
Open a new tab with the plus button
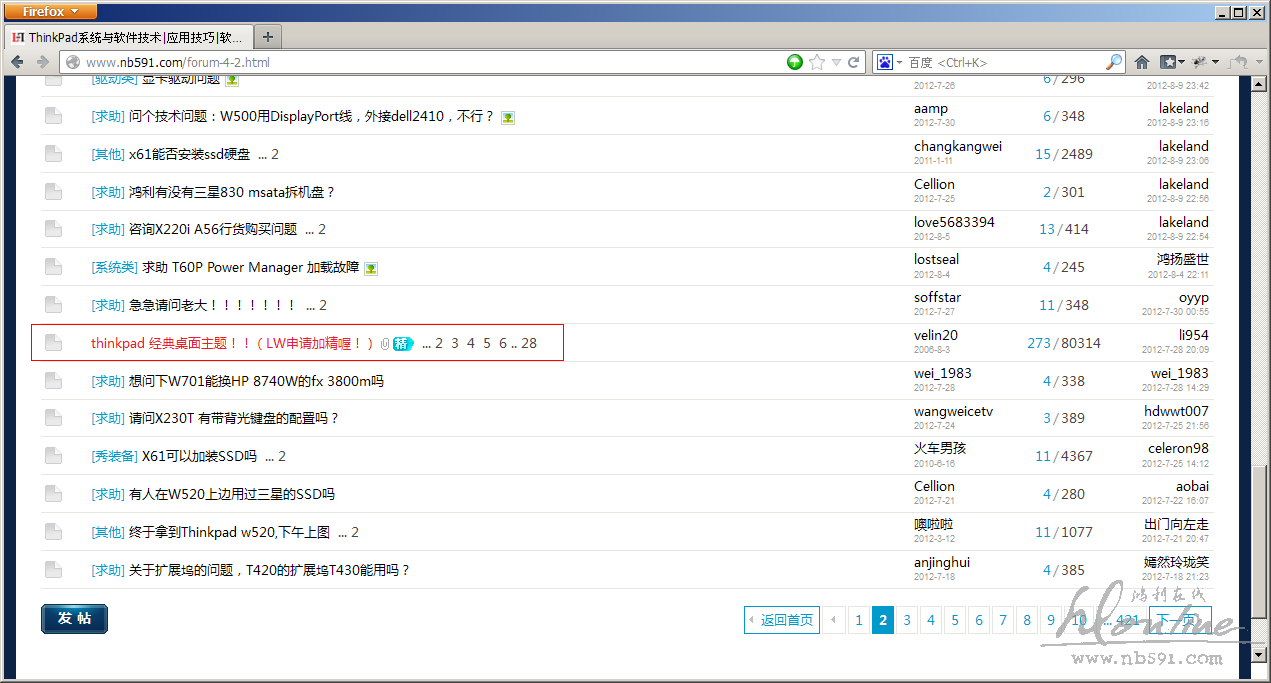(268, 37)
